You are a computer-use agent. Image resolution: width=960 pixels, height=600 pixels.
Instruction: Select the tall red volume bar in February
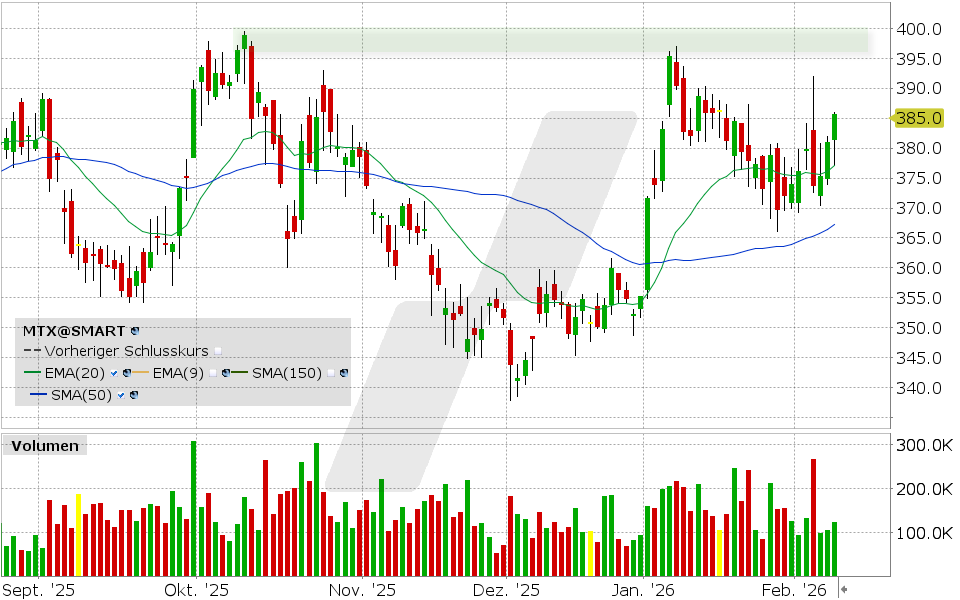[x=811, y=510]
